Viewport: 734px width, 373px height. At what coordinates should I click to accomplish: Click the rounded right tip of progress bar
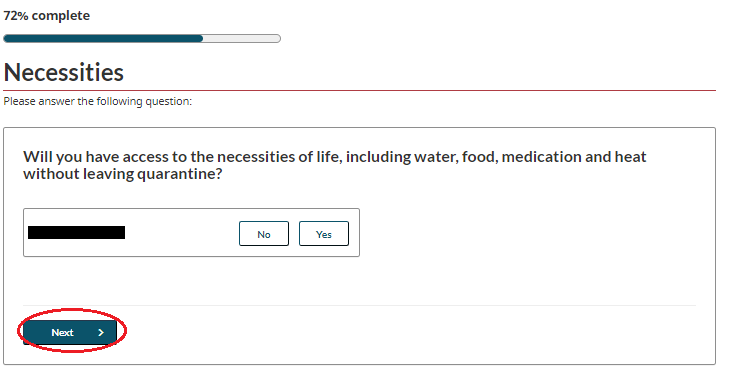point(278,38)
